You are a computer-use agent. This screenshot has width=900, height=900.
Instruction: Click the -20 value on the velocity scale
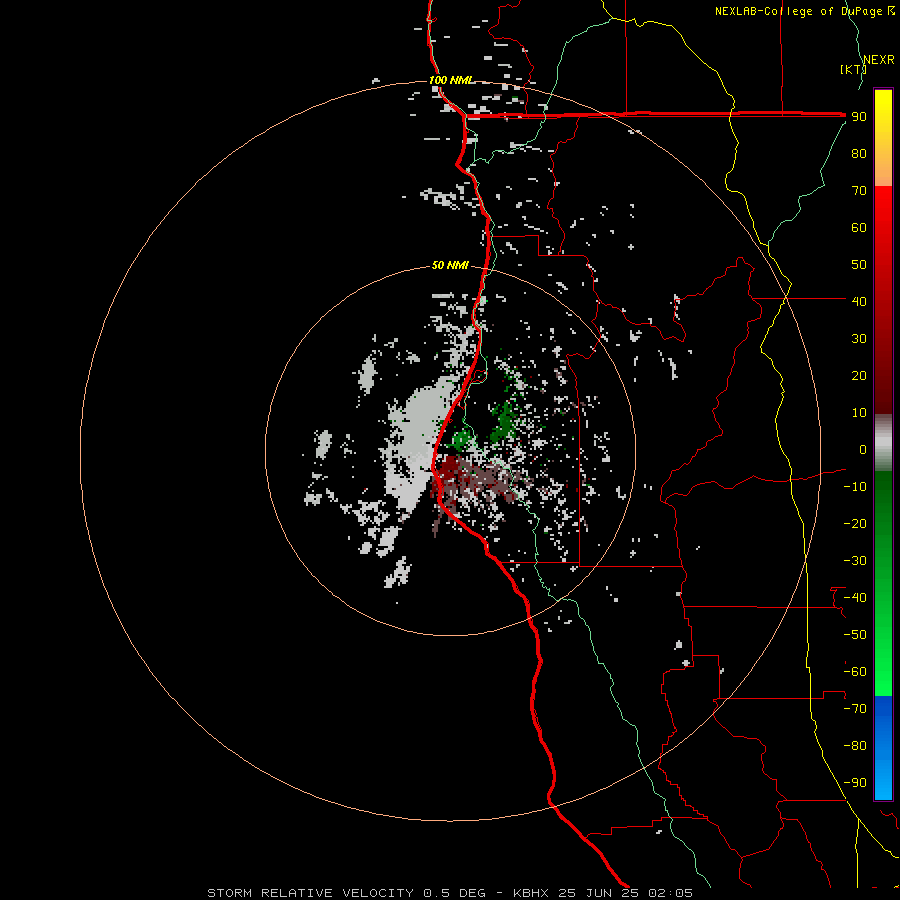click(855, 523)
